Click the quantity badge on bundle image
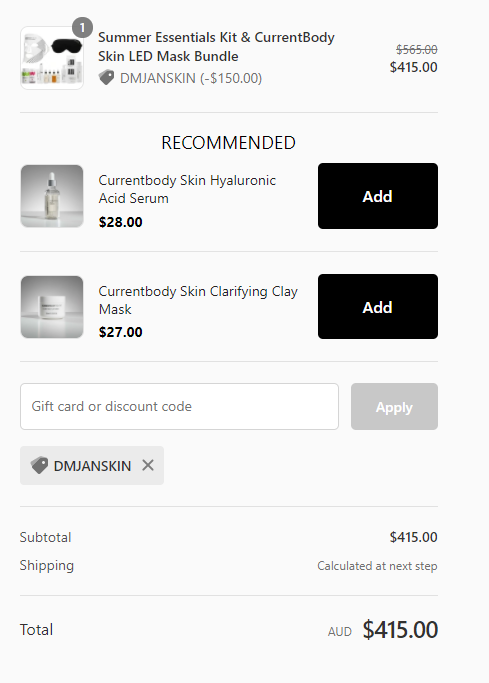 click(x=82, y=28)
